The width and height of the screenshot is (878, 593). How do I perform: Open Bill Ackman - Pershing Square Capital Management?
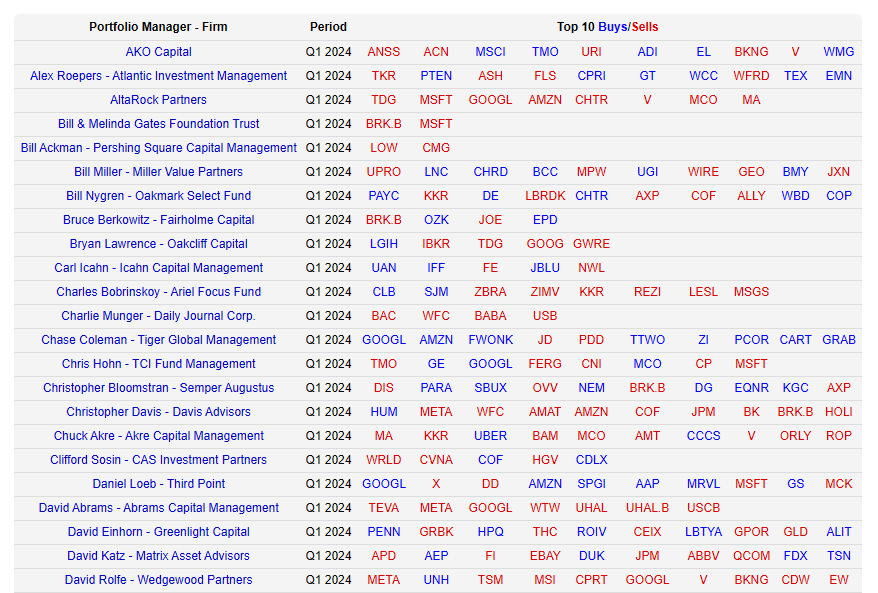158,148
